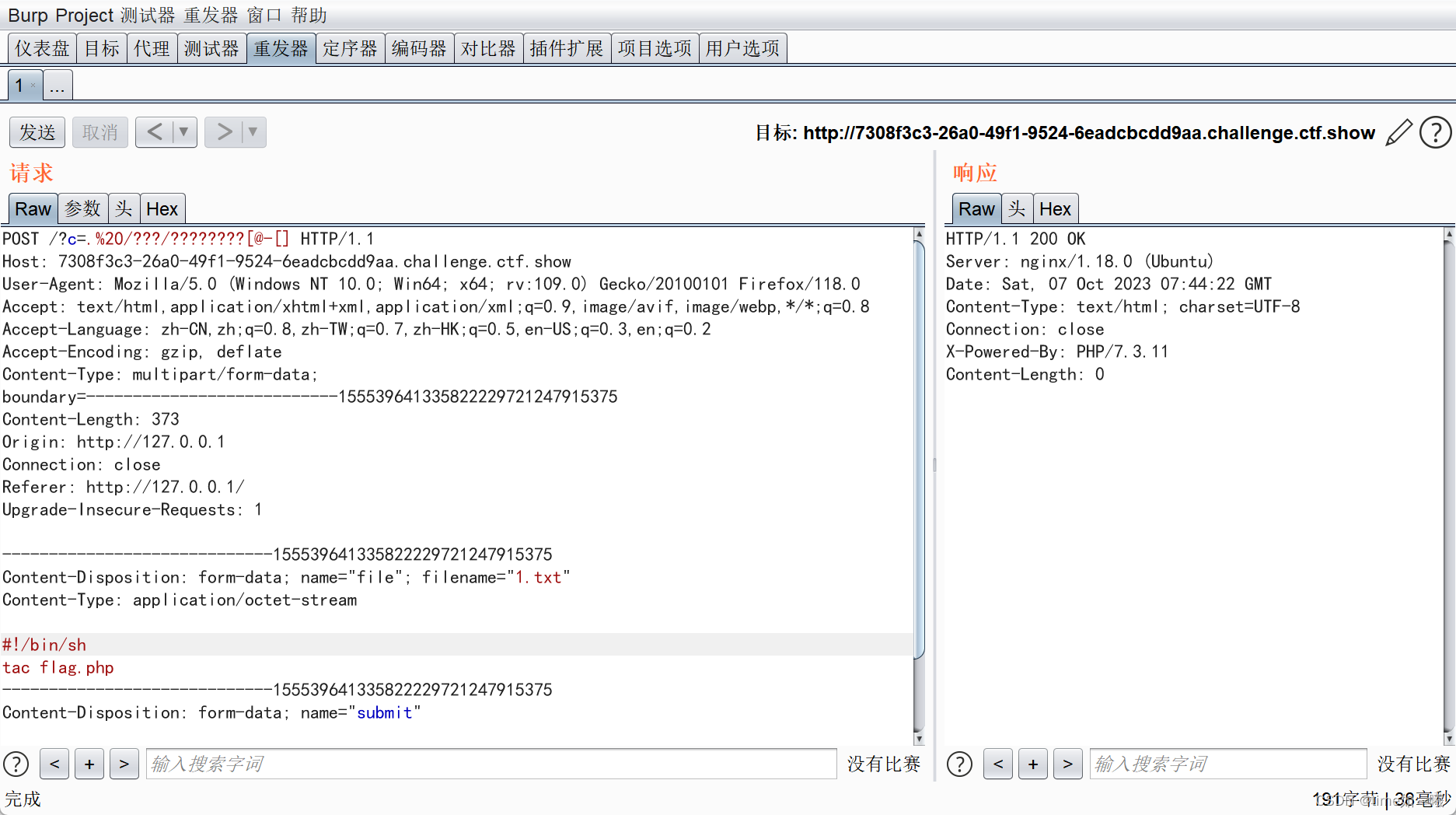Switch to the 代理 tab
Image resolution: width=1456 pixels, height=815 pixels.
(152, 48)
